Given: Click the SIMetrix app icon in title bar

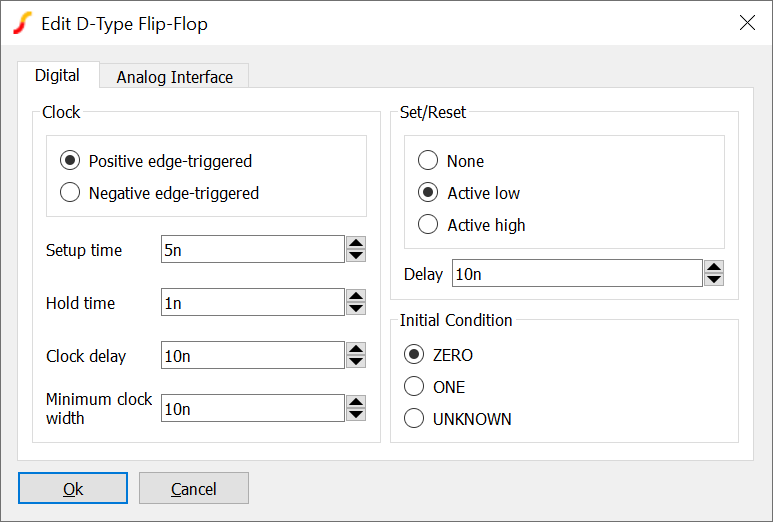Looking at the screenshot, I should pos(22,23).
